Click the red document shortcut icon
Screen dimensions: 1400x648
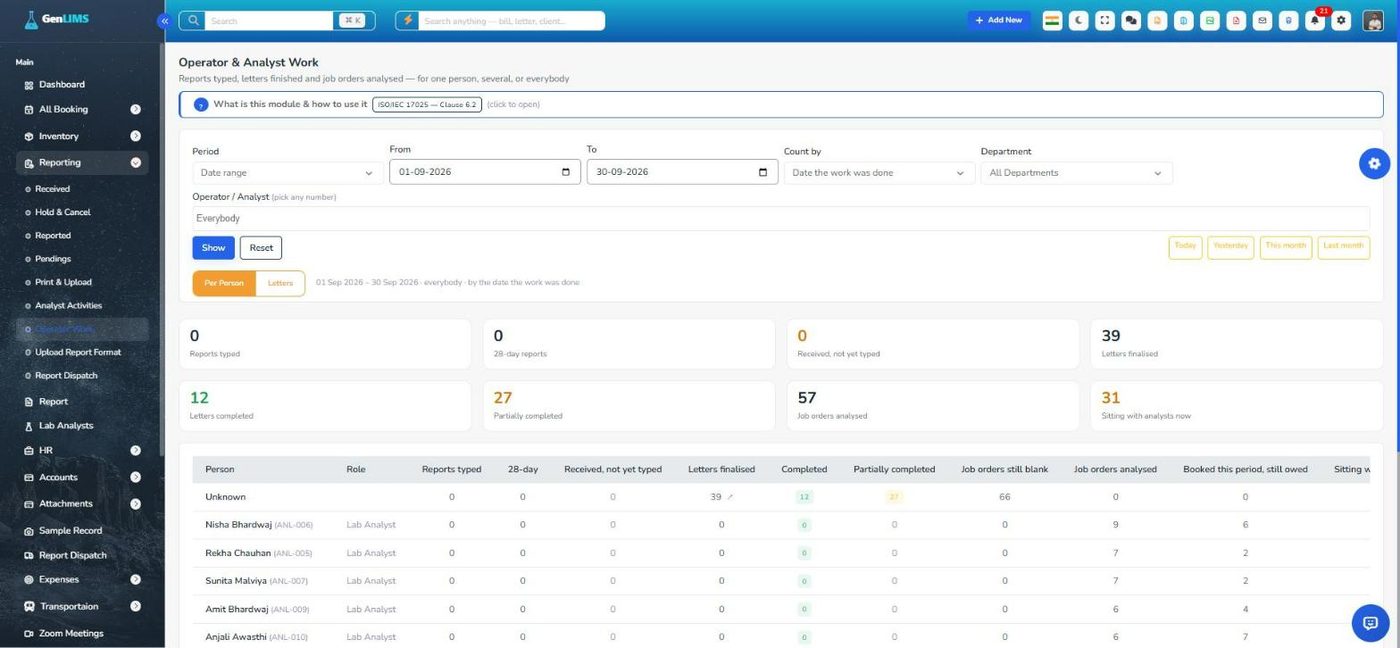click(x=1237, y=20)
